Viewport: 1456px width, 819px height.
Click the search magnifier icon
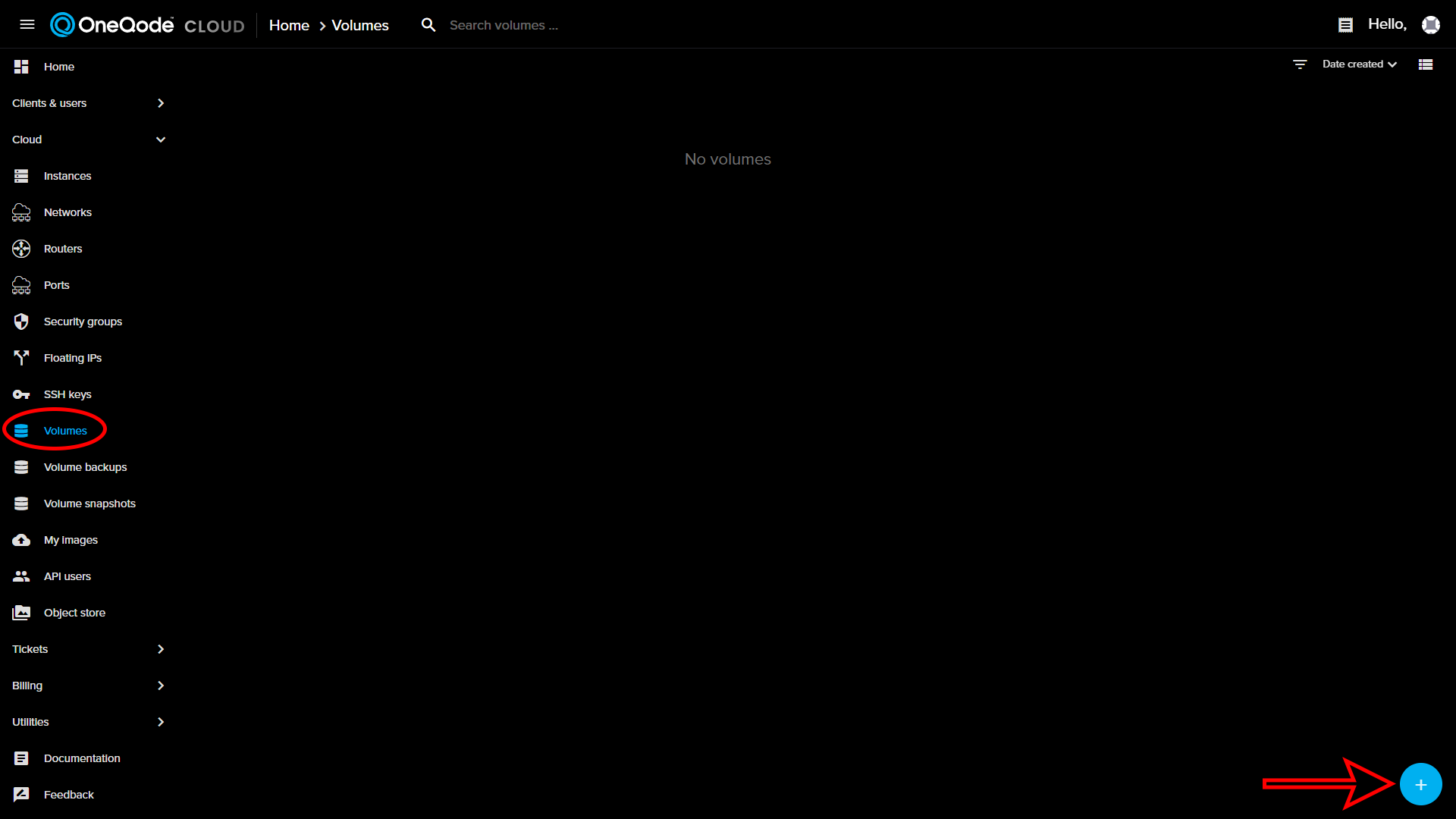click(x=428, y=24)
